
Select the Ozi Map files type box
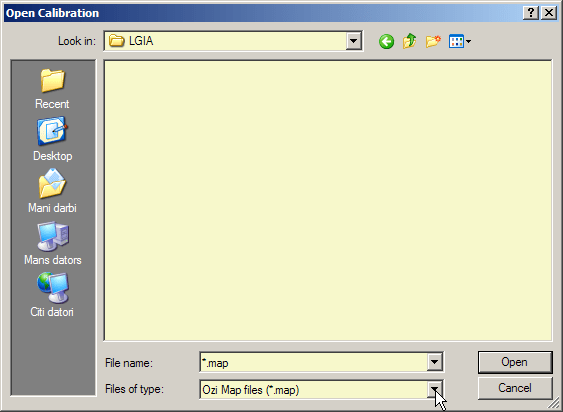pos(313,389)
